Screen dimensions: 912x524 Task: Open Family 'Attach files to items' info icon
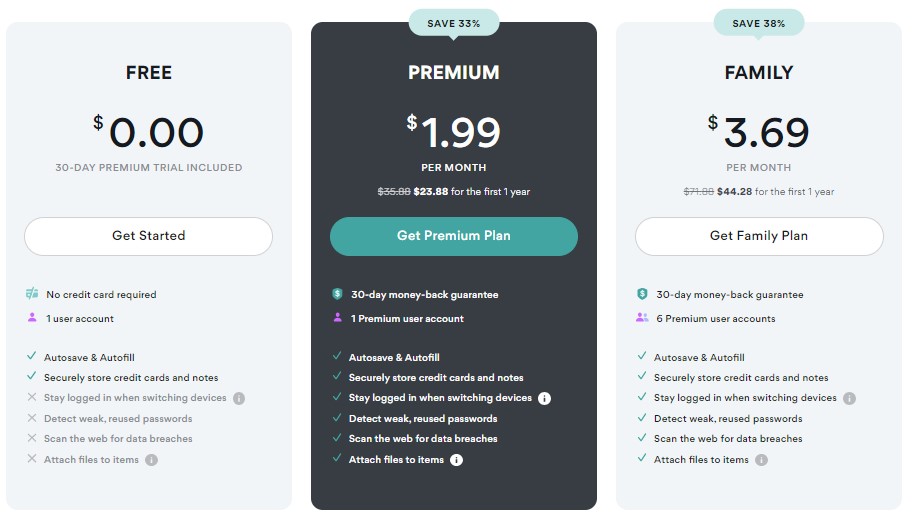click(761, 460)
